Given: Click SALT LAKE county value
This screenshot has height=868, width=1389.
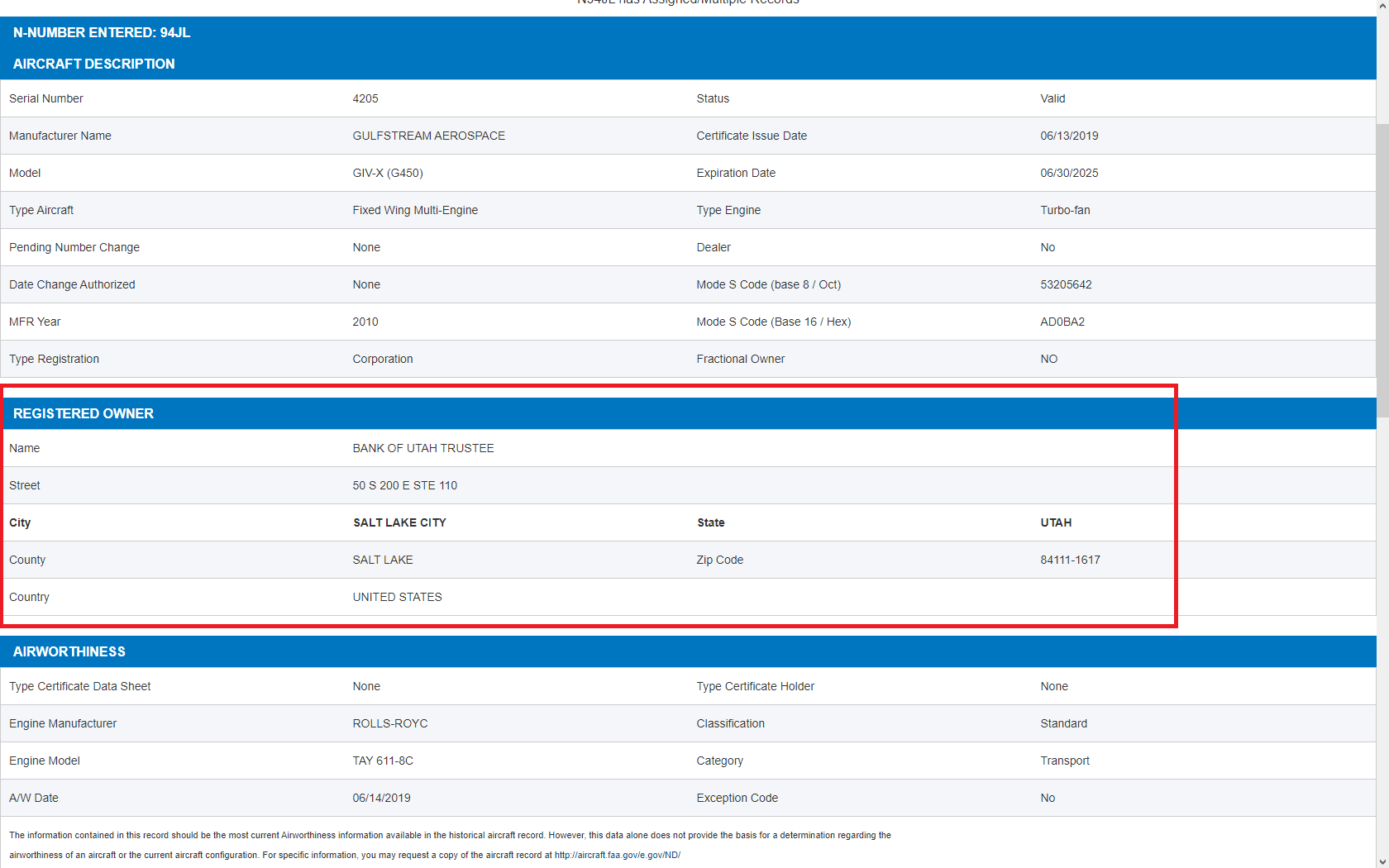Looking at the screenshot, I should (383, 560).
